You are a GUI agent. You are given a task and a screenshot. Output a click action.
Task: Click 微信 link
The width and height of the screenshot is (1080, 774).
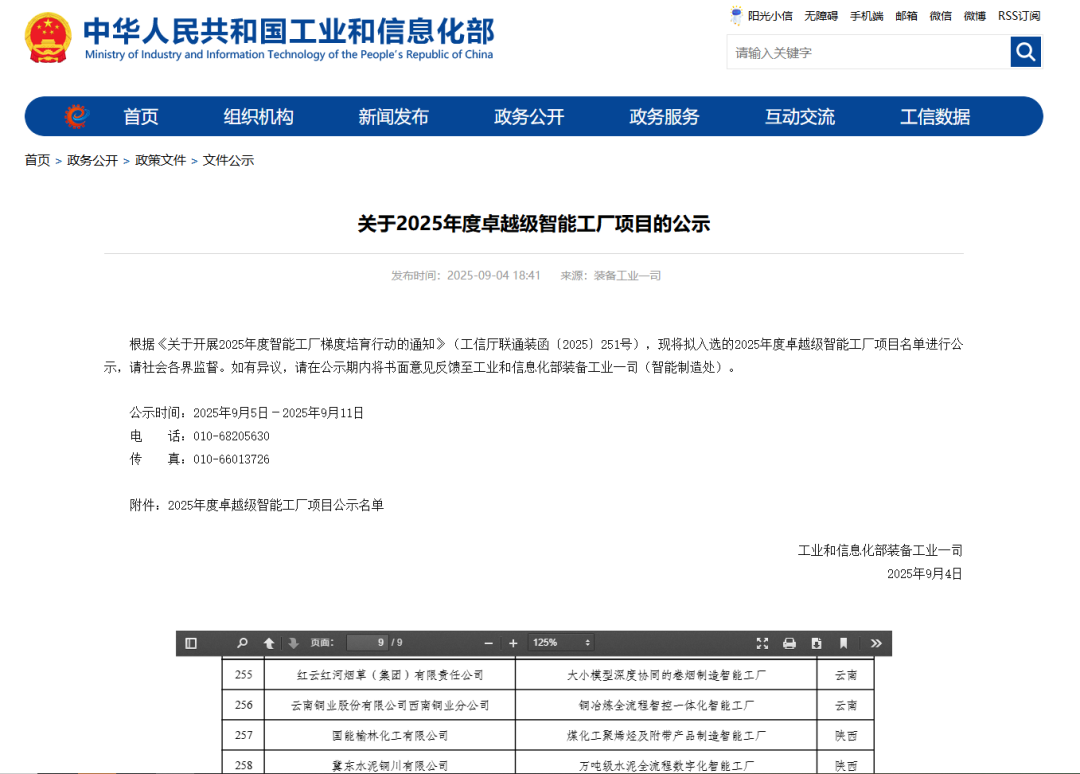coord(940,16)
